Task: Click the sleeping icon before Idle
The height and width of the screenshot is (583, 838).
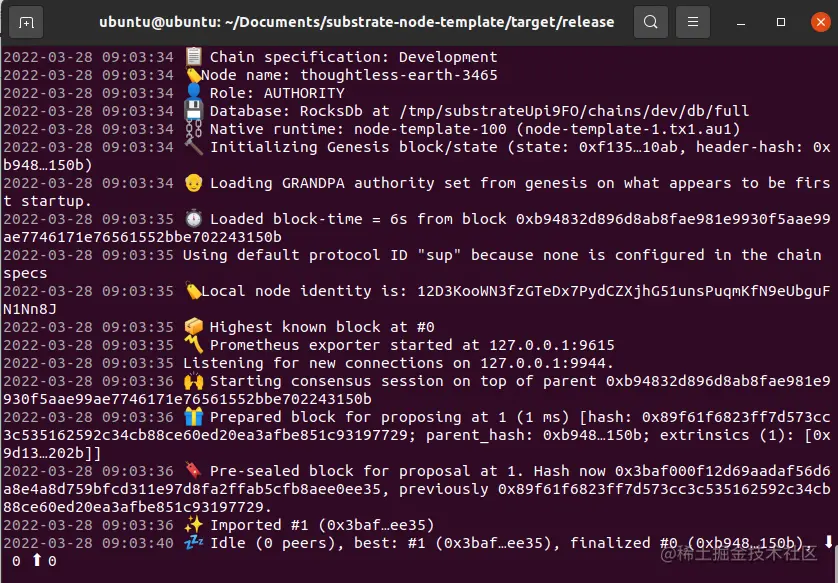Action: pos(193,543)
